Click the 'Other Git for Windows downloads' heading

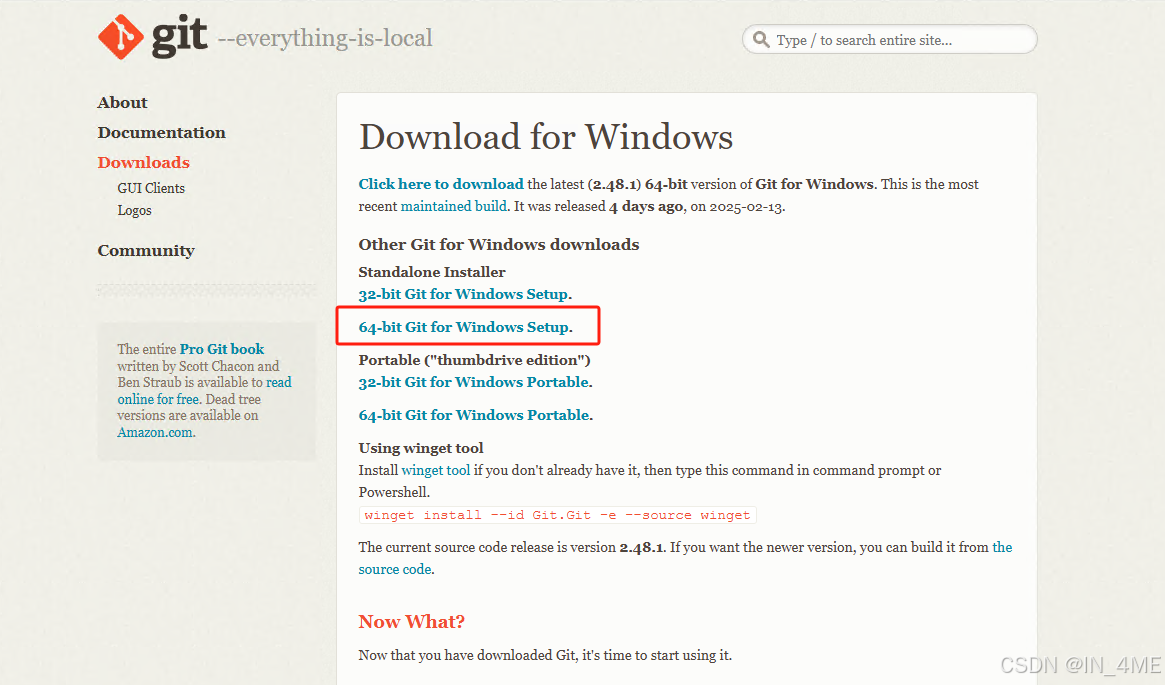click(x=499, y=244)
